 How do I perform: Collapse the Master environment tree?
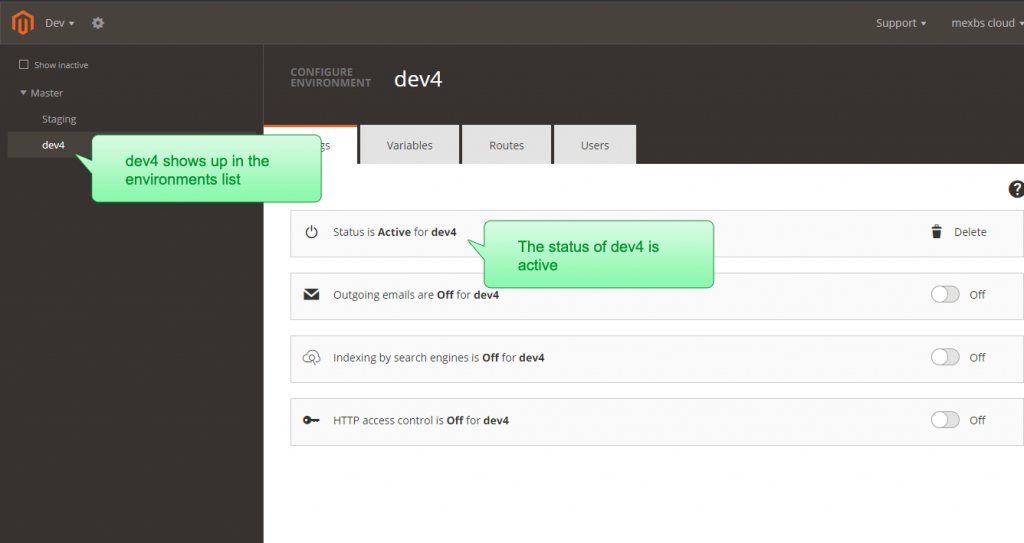coord(24,93)
